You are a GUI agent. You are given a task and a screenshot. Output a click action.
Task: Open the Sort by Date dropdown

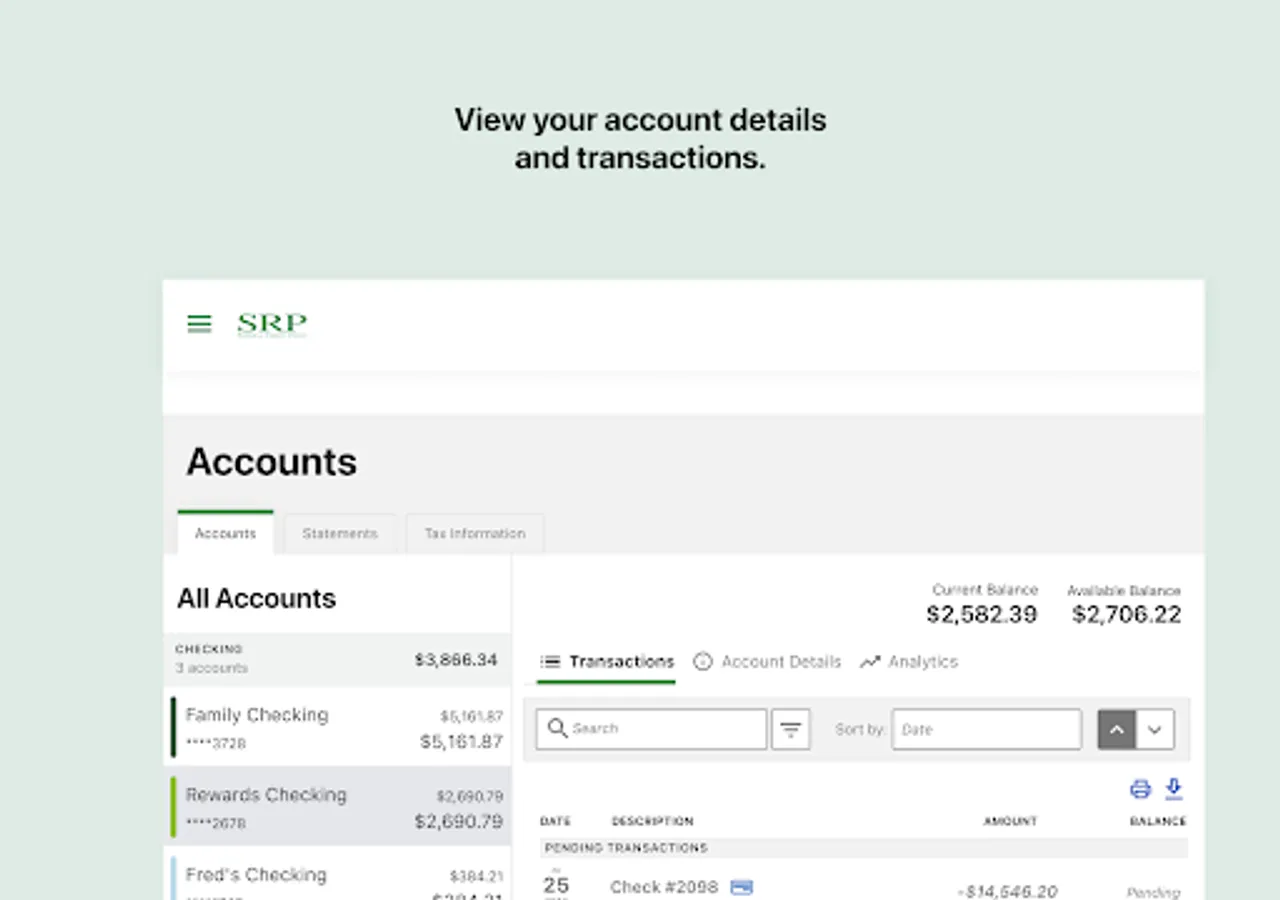tap(986, 729)
